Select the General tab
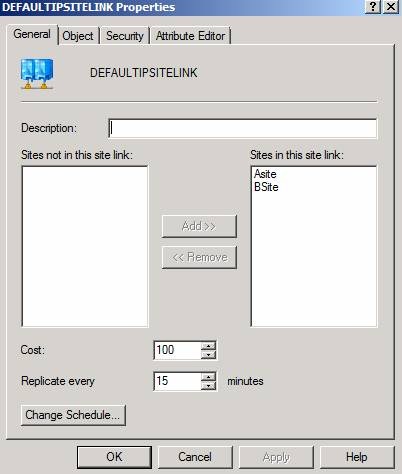The image size is (402, 474). click(32, 34)
